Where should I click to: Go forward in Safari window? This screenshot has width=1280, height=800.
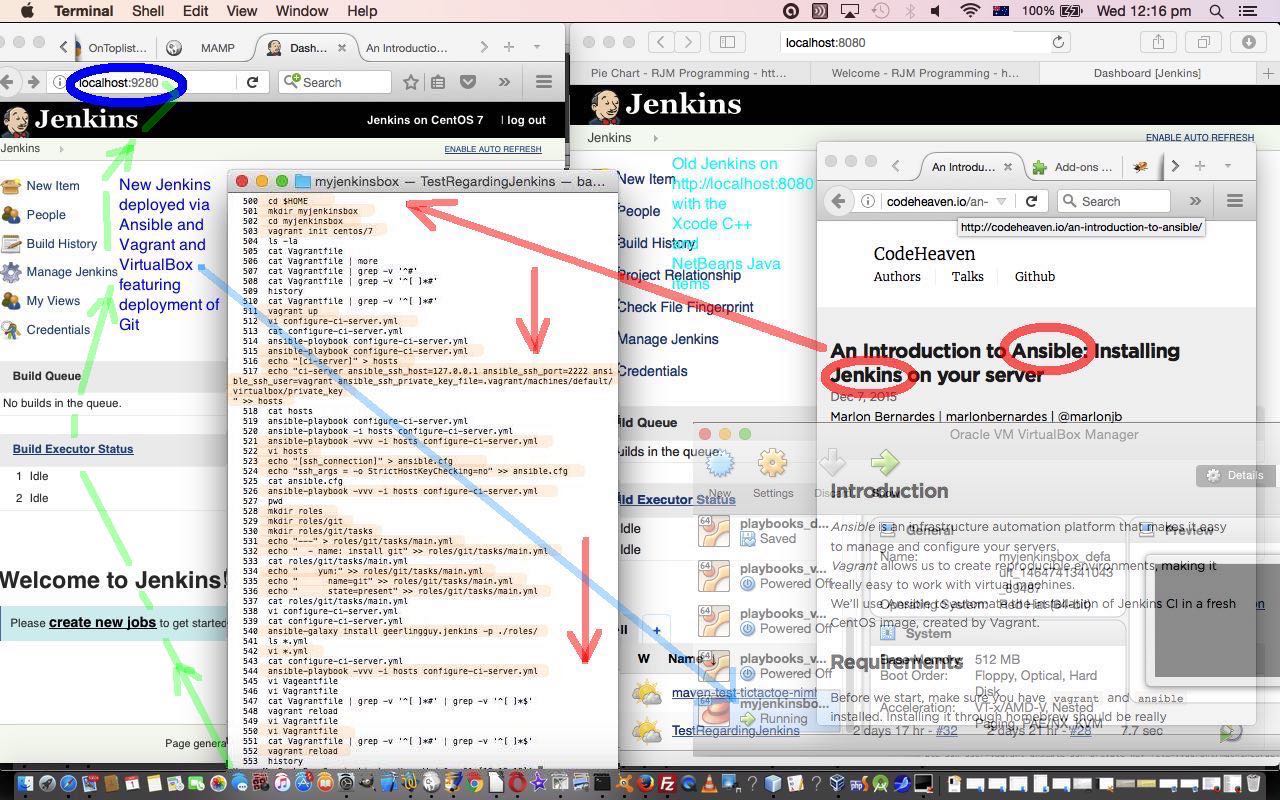688,42
